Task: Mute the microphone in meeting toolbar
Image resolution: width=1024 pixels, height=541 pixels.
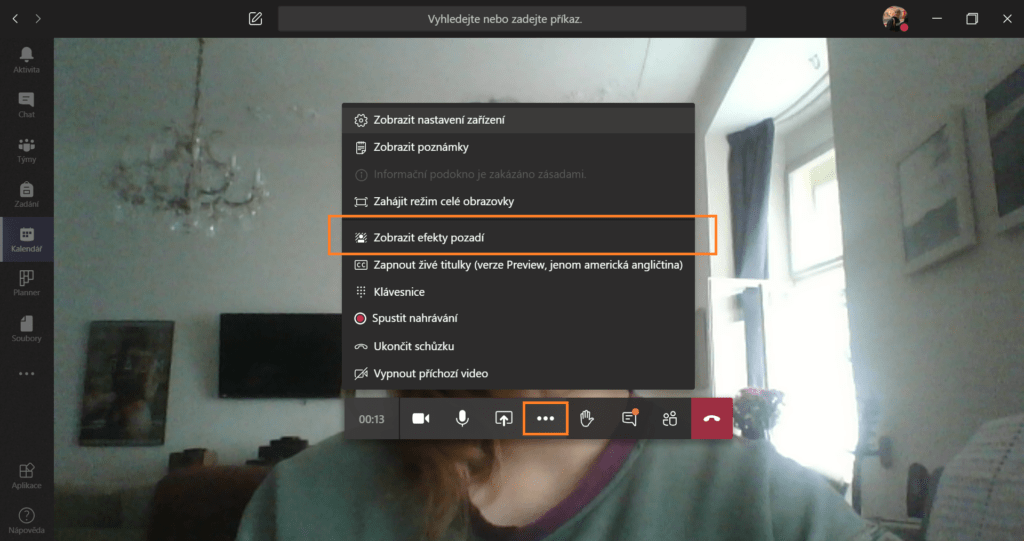Action: (x=462, y=419)
